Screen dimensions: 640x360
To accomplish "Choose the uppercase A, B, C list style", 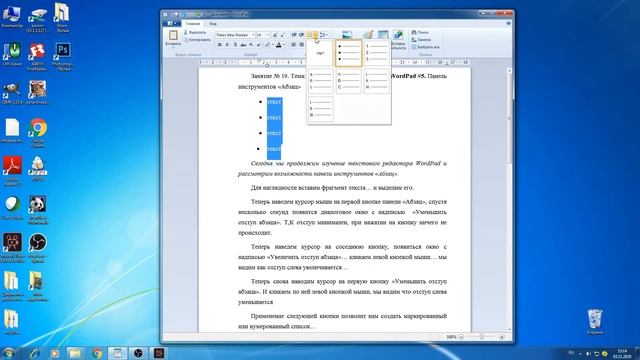I will (349, 81).
